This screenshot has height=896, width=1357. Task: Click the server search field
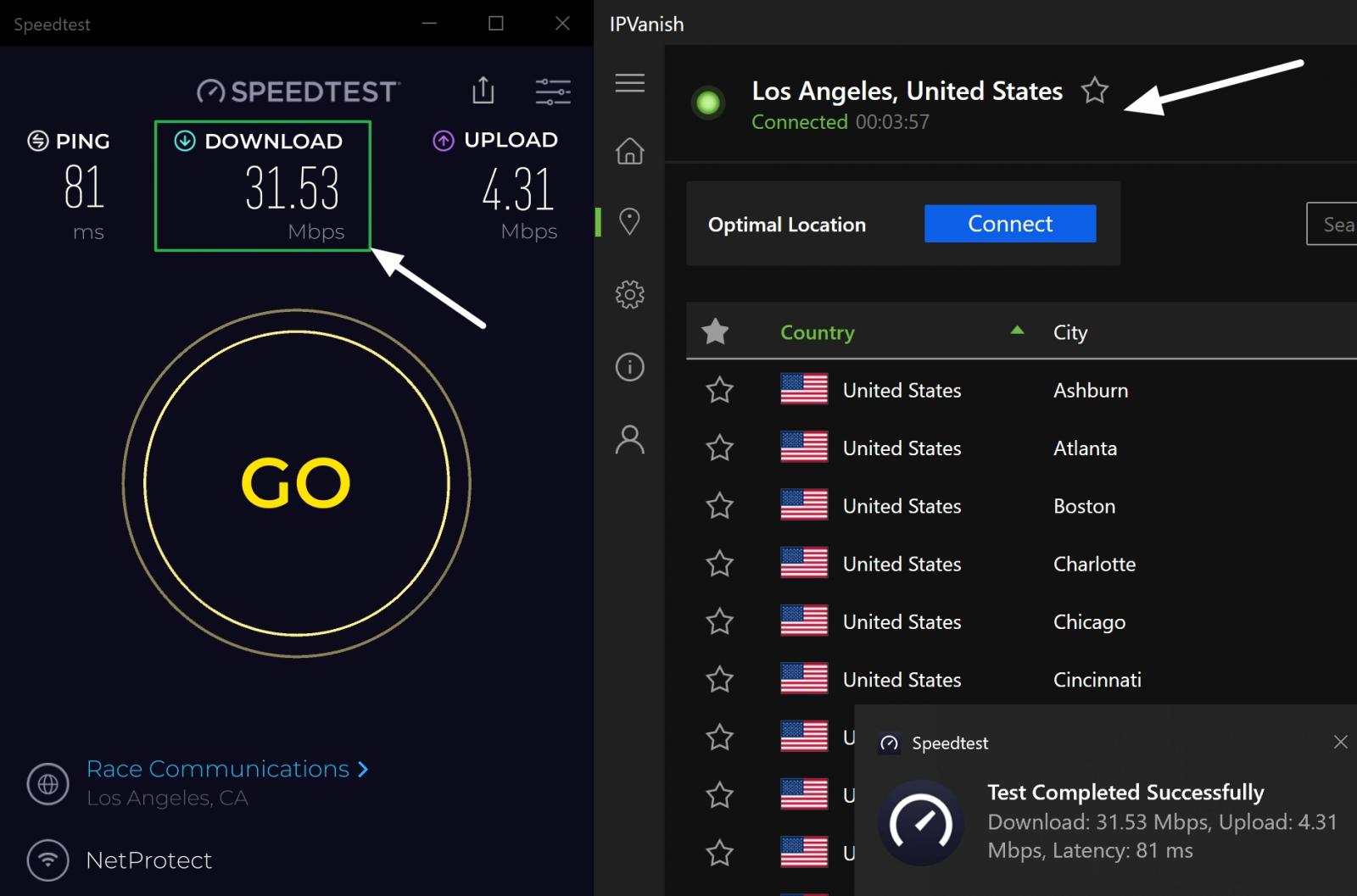pyautogui.click(x=1336, y=224)
